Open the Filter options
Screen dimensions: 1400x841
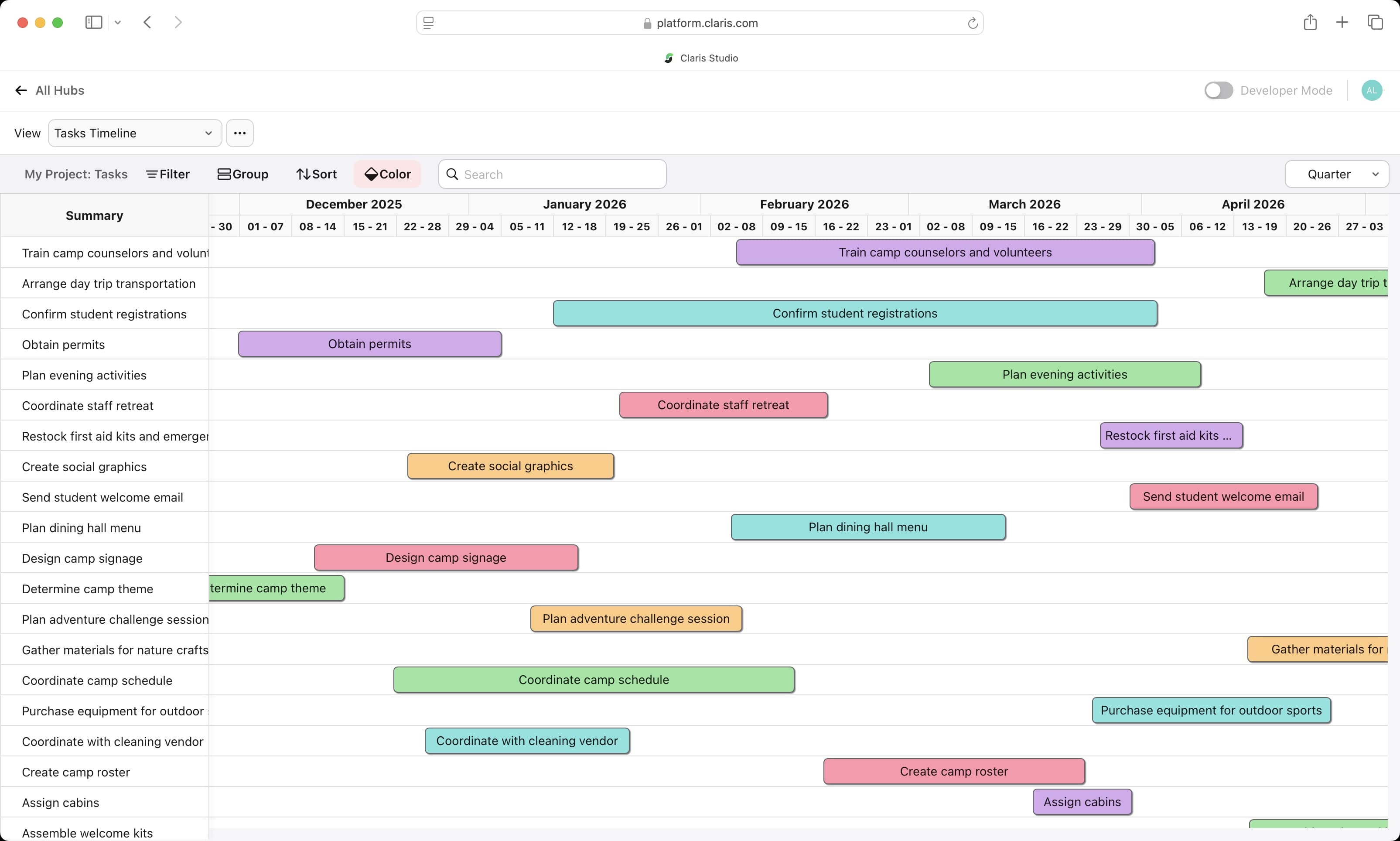point(168,174)
